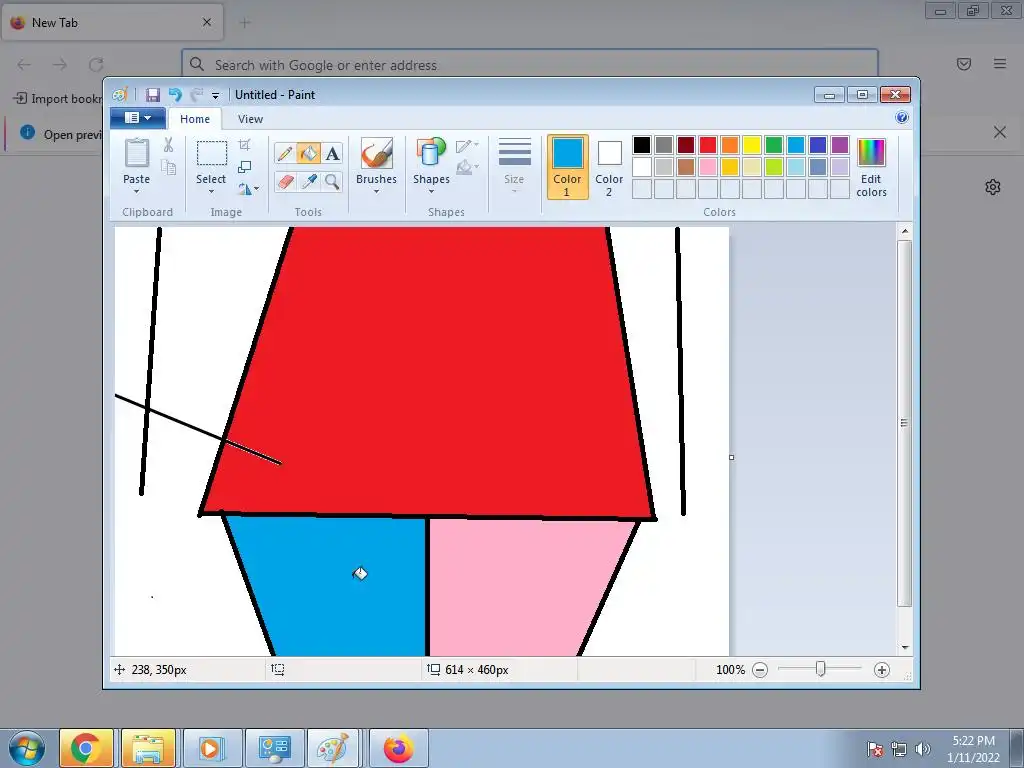Click the Cut scissors icon
Screen dimensions: 1024x768
click(168, 144)
